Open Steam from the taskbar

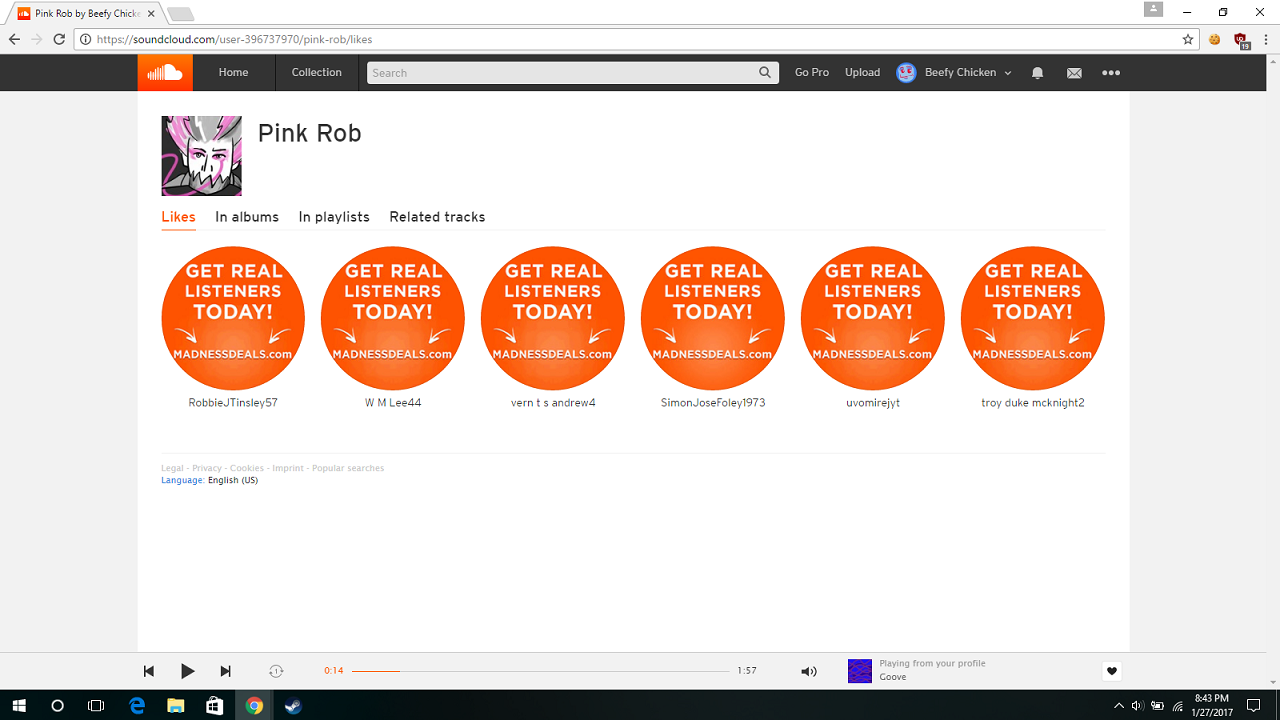[293, 705]
